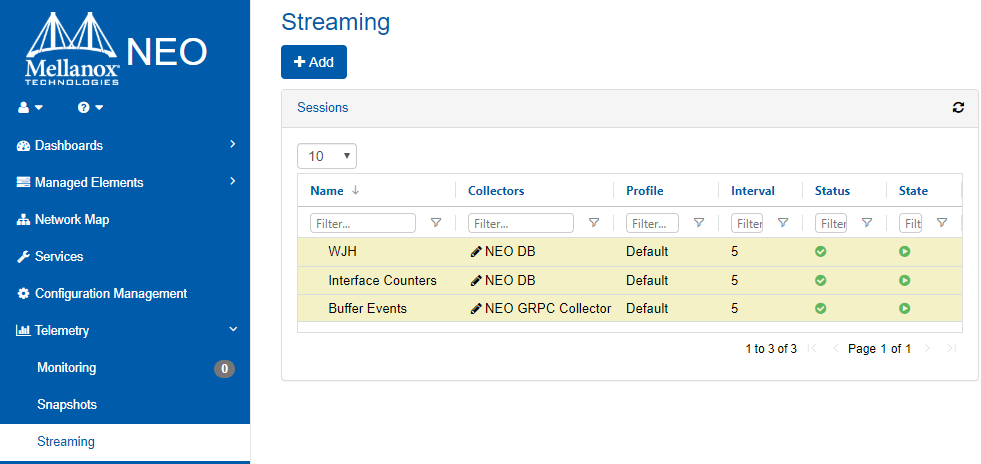Viewport: 981px width, 464px height.
Task: Click the refresh icon in Sessions panel
Action: click(x=958, y=108)
